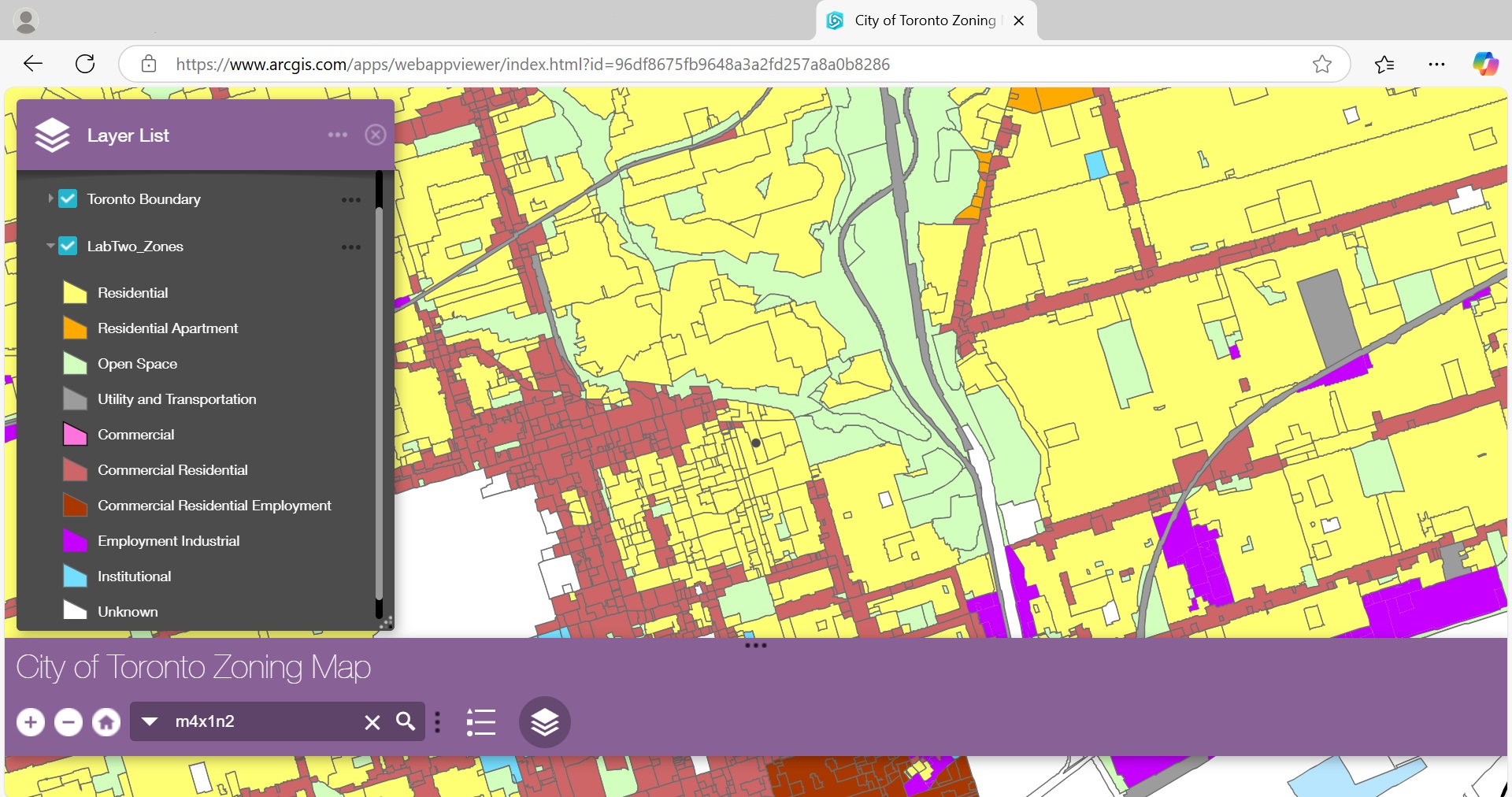Open Layer List panel options ellipsis
This screenshot has width=1512, height=797.
(338, 135)
